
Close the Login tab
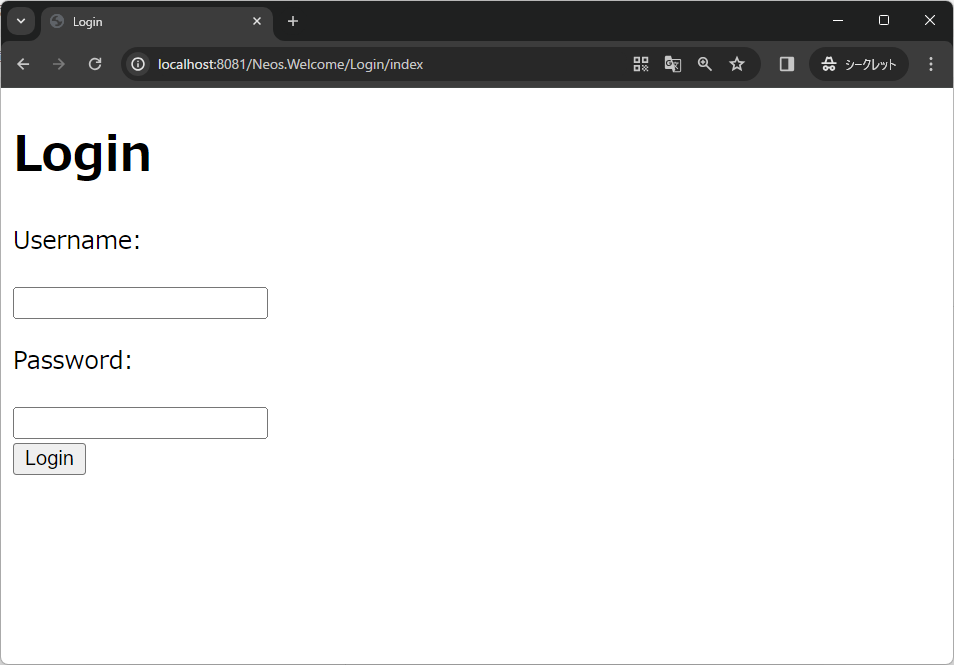[x=257, y=21]
